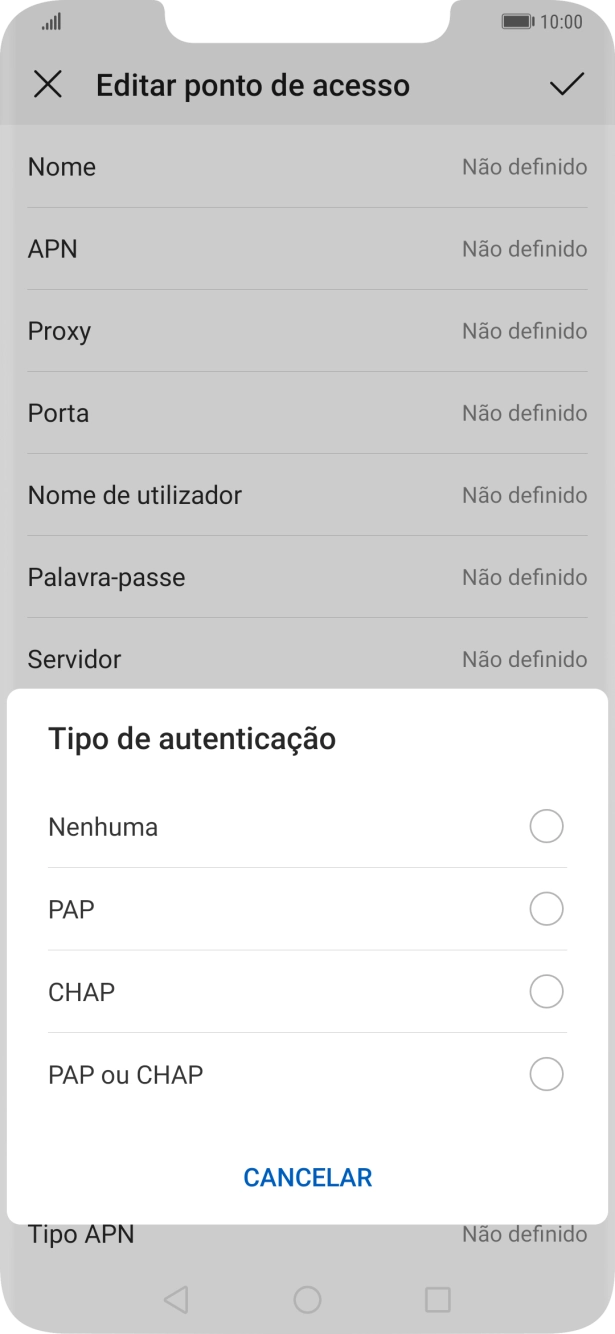Viewport: 615px width, 1334px height.
Task: Select the Servidor setting row
Action: (x=307, y=659)
